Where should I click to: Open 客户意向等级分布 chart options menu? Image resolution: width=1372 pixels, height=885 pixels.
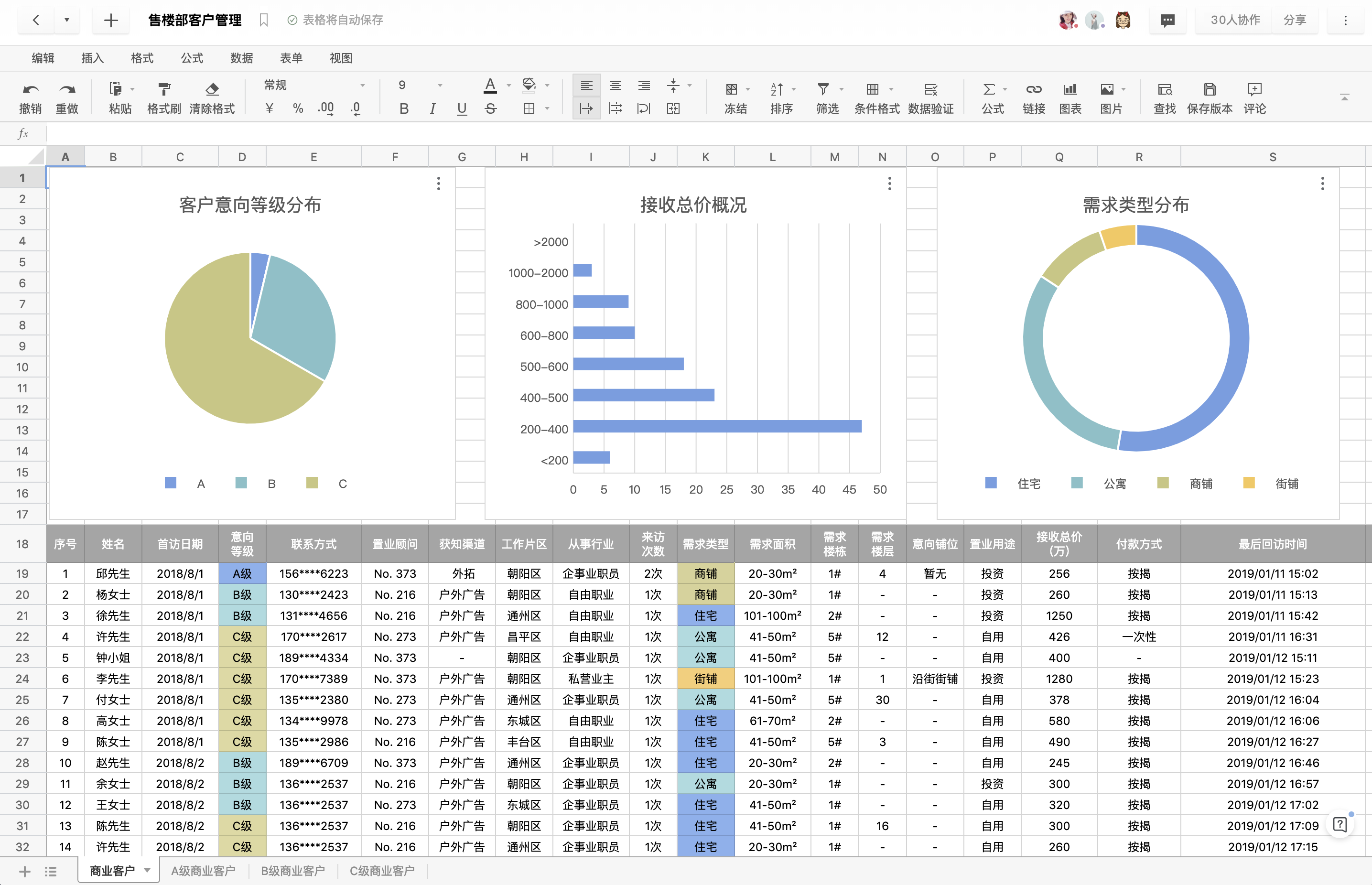[x=438, y=183]
